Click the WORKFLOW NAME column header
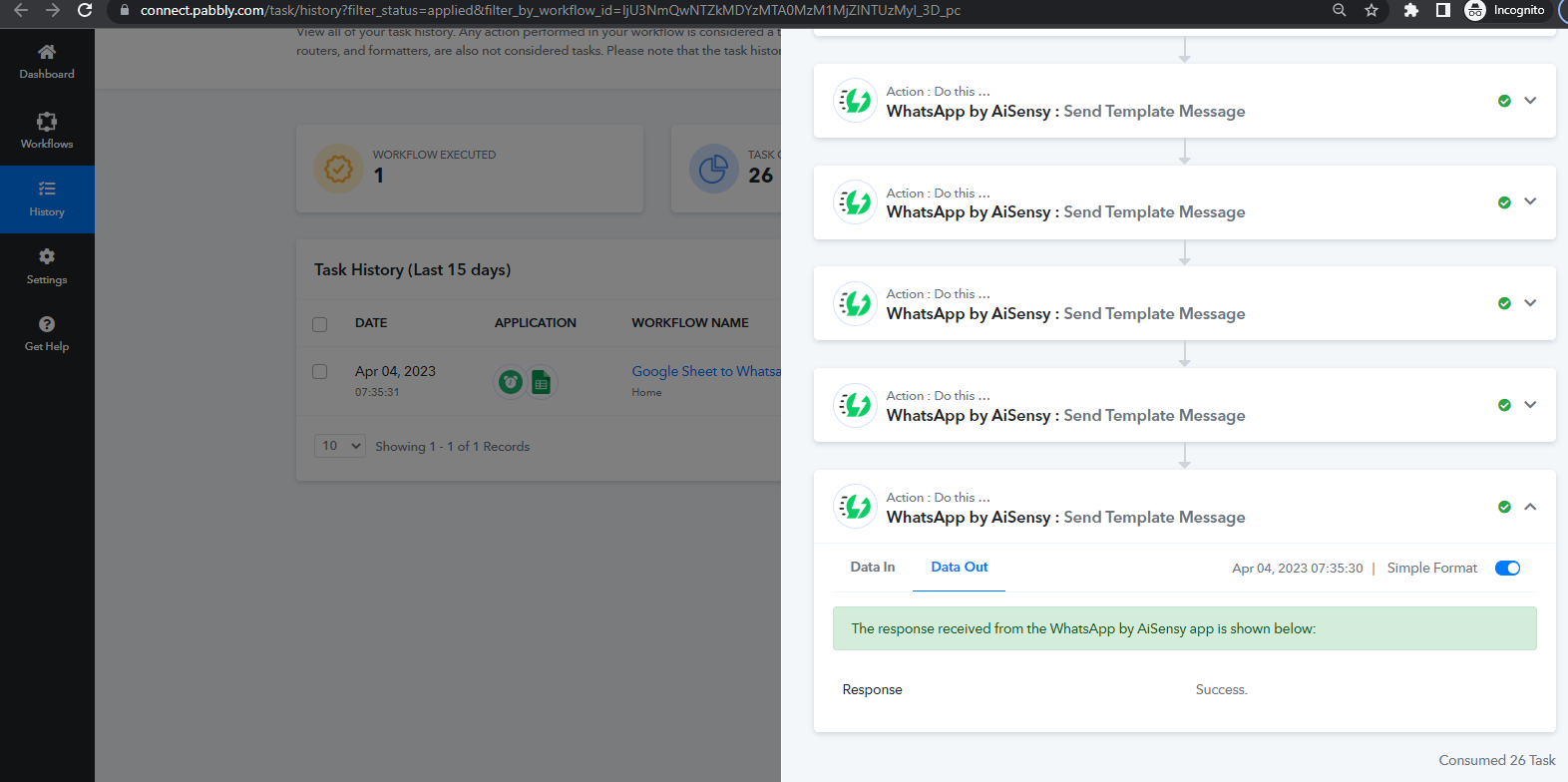Viewport: 1568px width, 782px height. click(690, 323)
